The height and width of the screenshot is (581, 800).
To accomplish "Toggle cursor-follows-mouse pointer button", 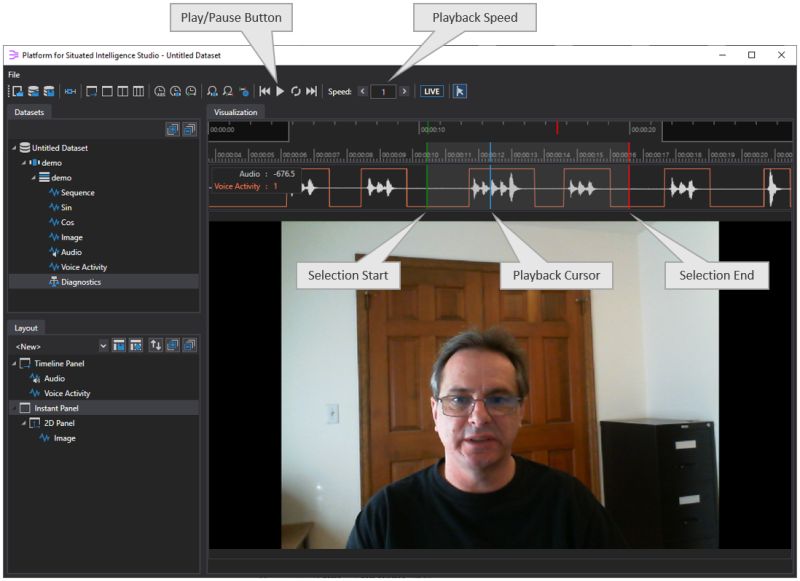I will [x=460, y=91].
